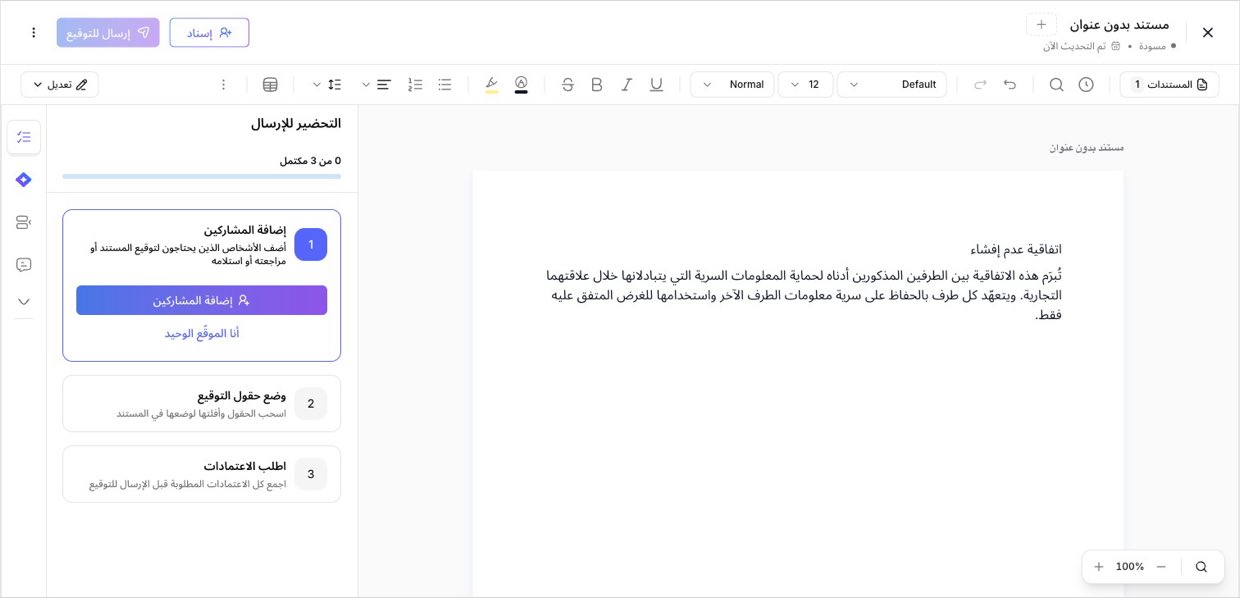The image size is (1240, 598).
Task: Click the plus button beside document title
Action: 1041,24
